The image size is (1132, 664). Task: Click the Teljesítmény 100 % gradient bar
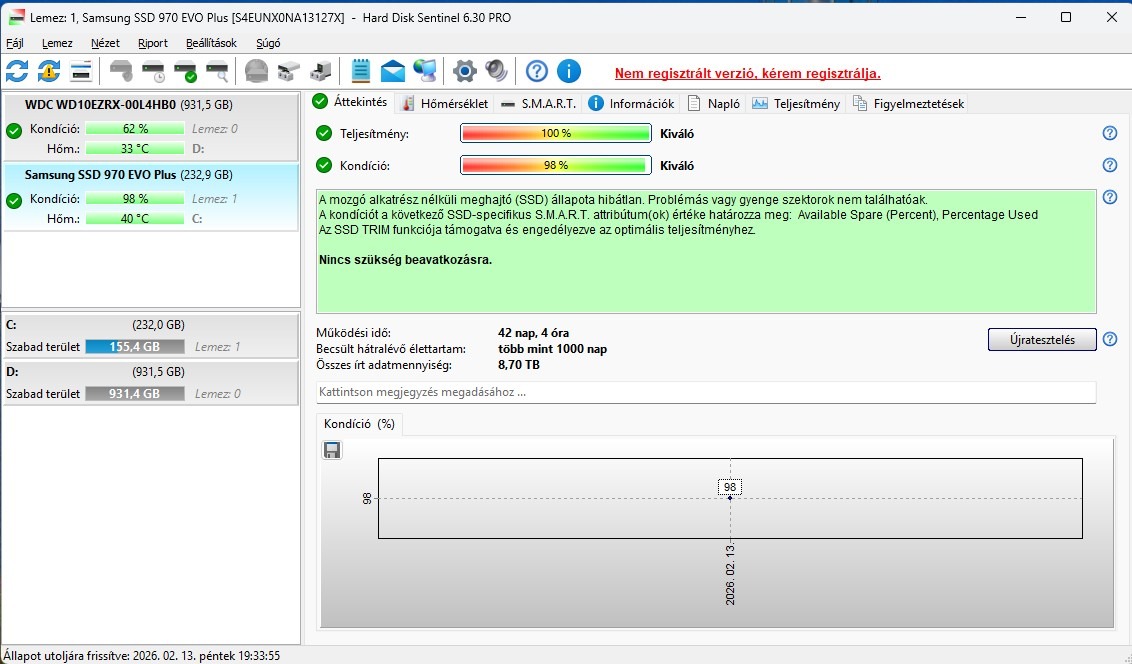[556, 134]
